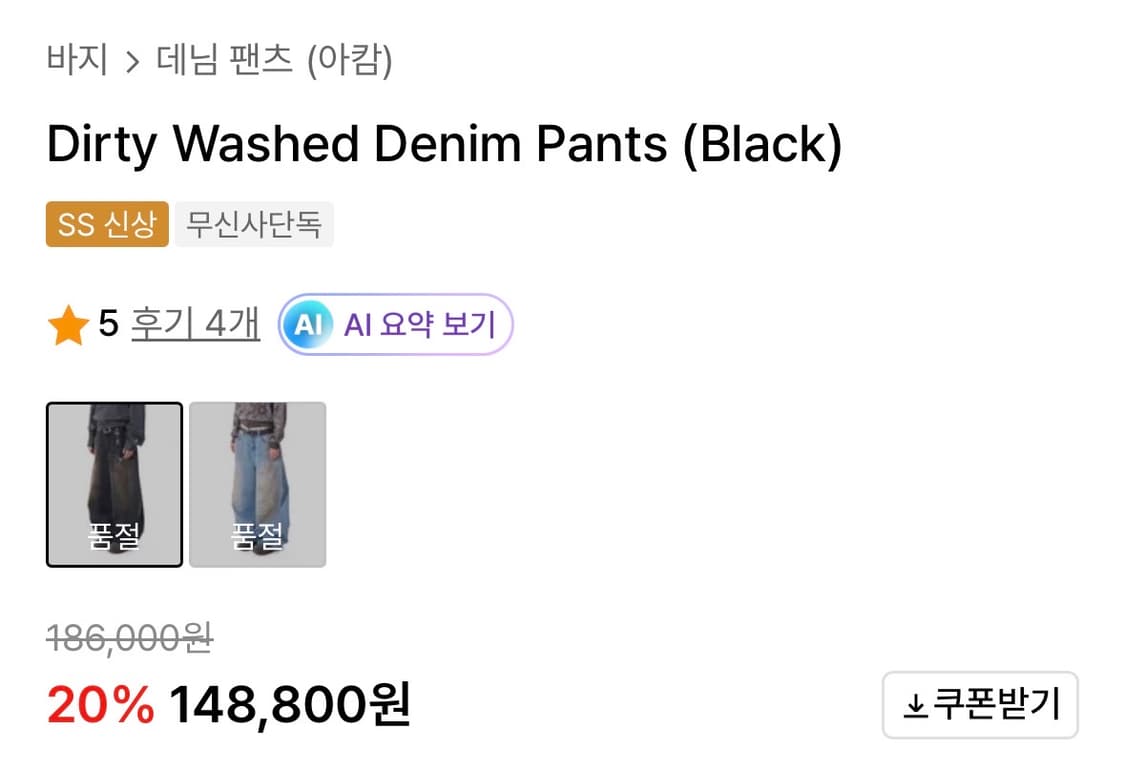The height and width of the screenshot is (769, 1125).
Task: Click the 148,800원 sale price
Action: (289, 704)
